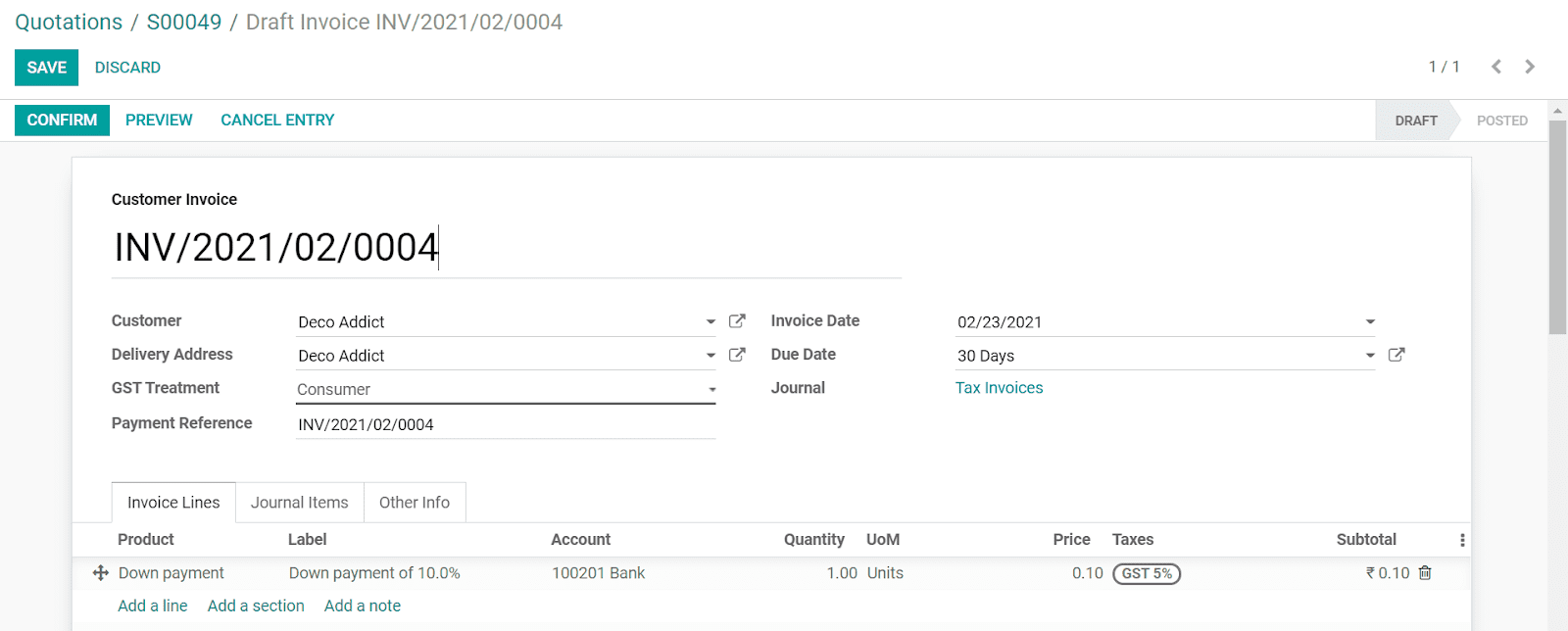Open the Invoice Date picker dropdown
This screenshot has height=631, width=1568.
pos(1370,322)
